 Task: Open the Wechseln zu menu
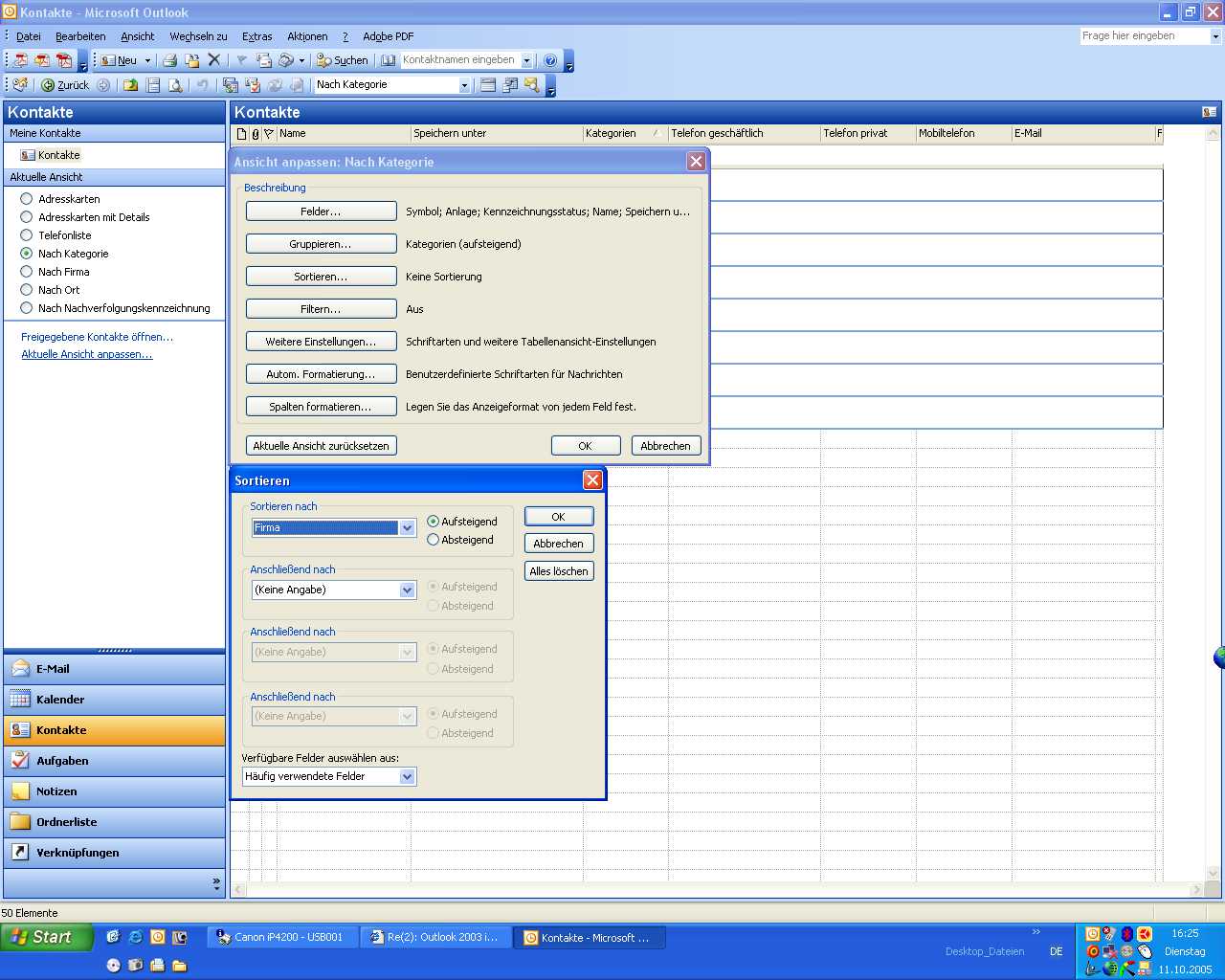[198, 36]
